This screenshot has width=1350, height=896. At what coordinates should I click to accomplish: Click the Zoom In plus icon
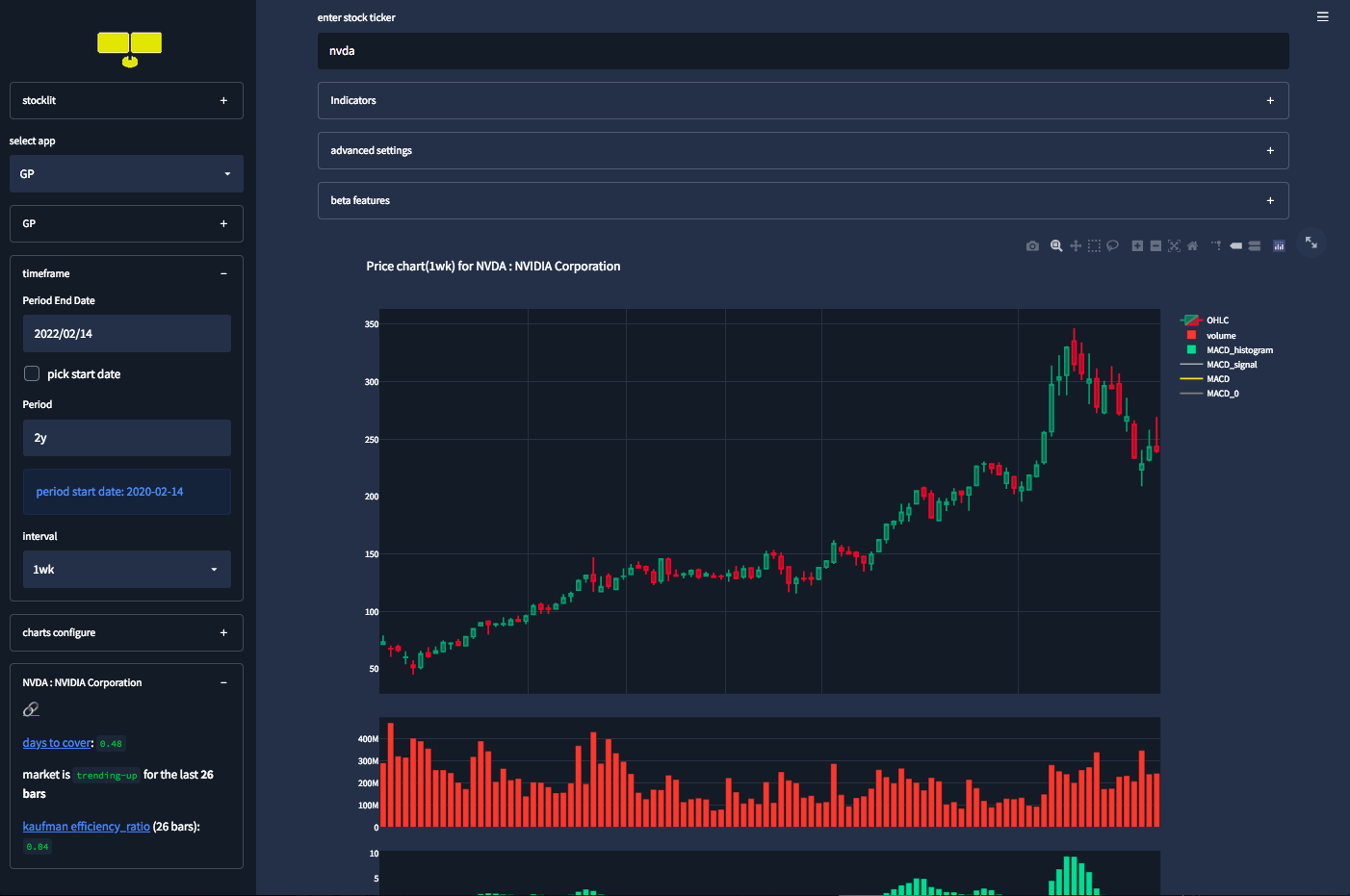click(1137, 246)
